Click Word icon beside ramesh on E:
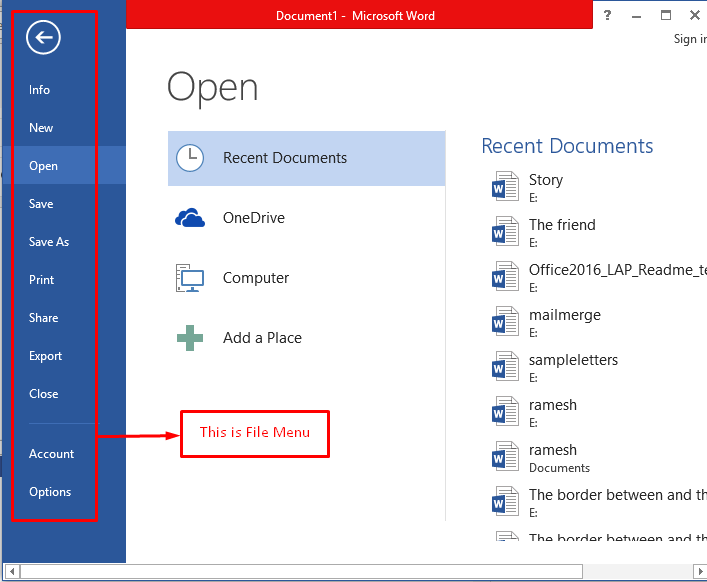The width and height of the screenshot is (707, 582). (x=505, y=412)
